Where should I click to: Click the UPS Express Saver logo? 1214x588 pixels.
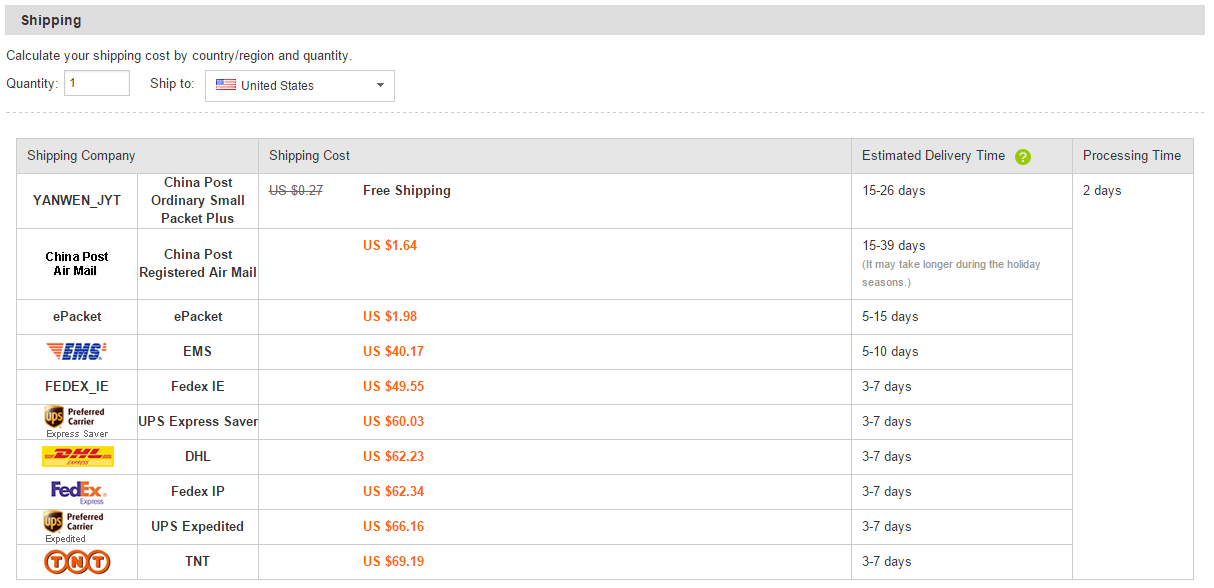point(76,421)
